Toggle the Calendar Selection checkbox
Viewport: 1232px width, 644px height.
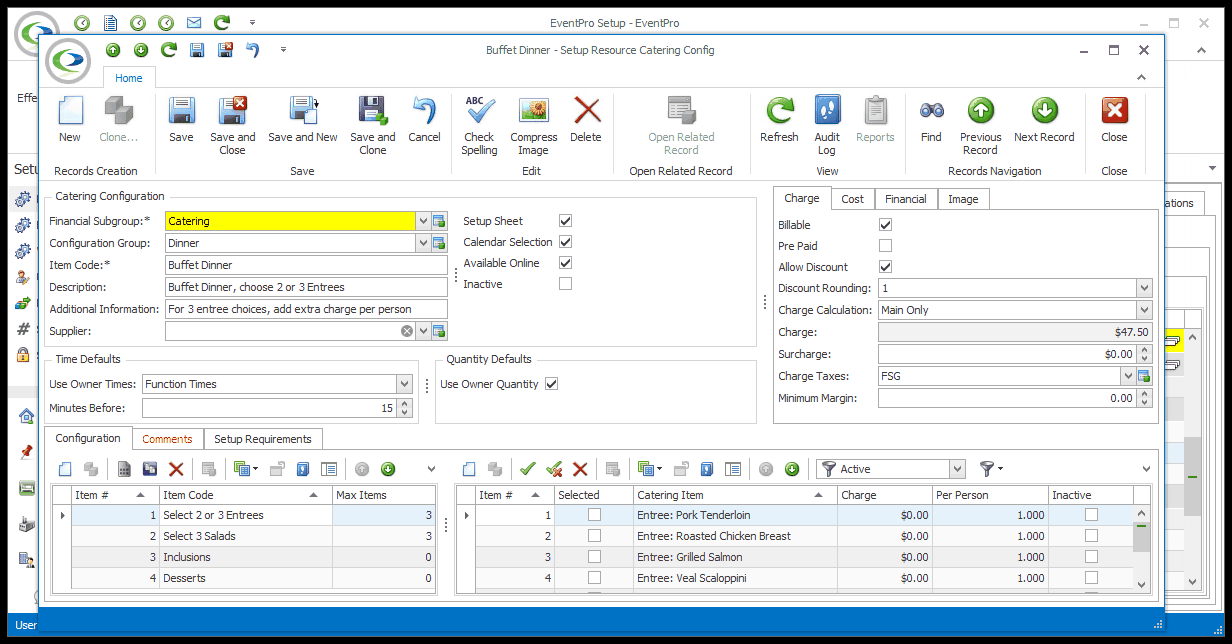[566, 242]
